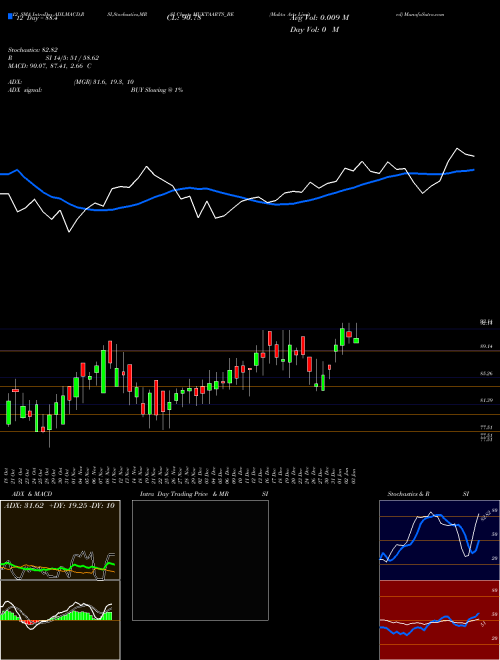Click the 77.51 price axis label
Viewport: 500px width, 660px height.
(x=486, y=427)
